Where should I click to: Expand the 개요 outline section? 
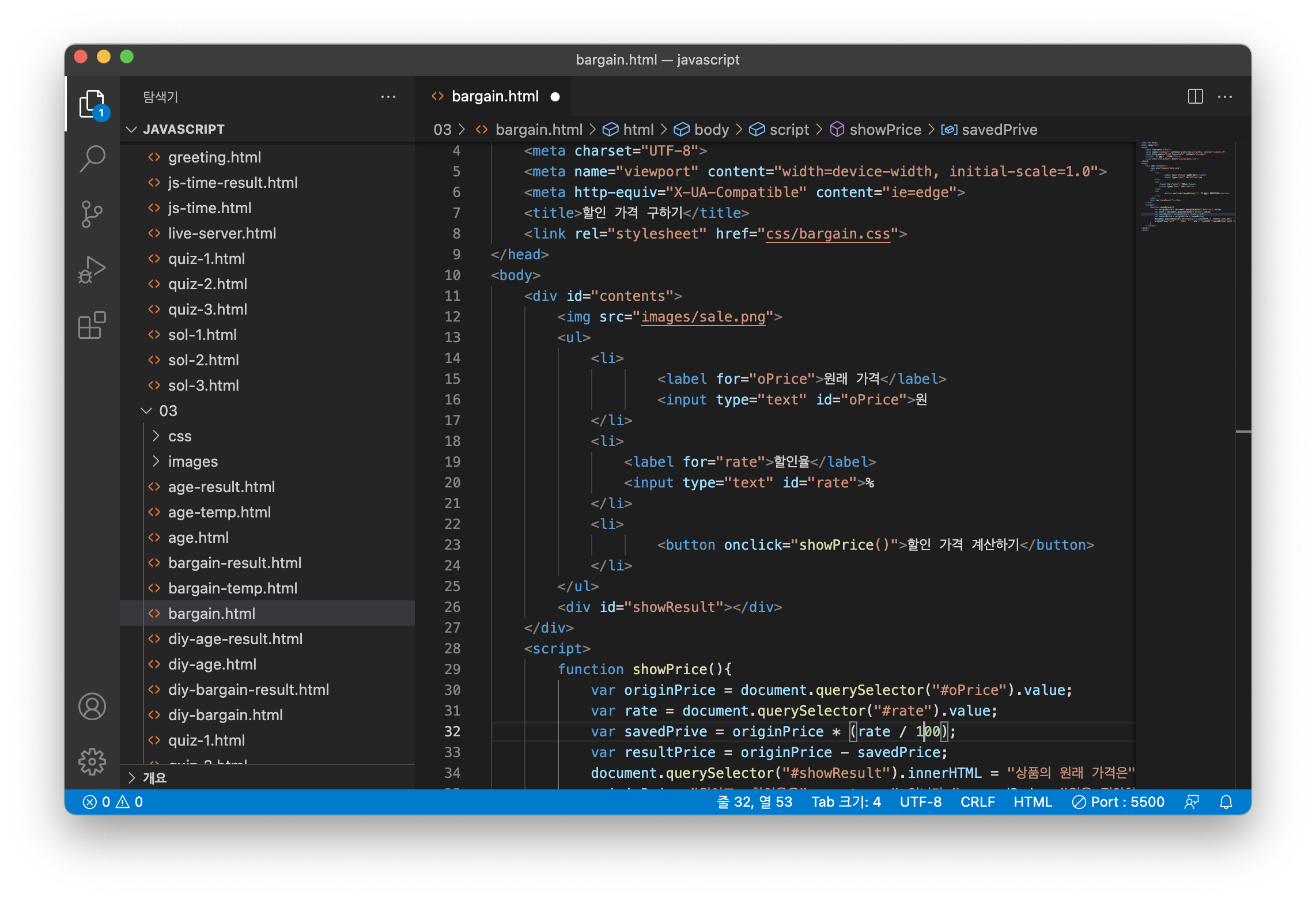pyautogui.click(x=154, y=778)
